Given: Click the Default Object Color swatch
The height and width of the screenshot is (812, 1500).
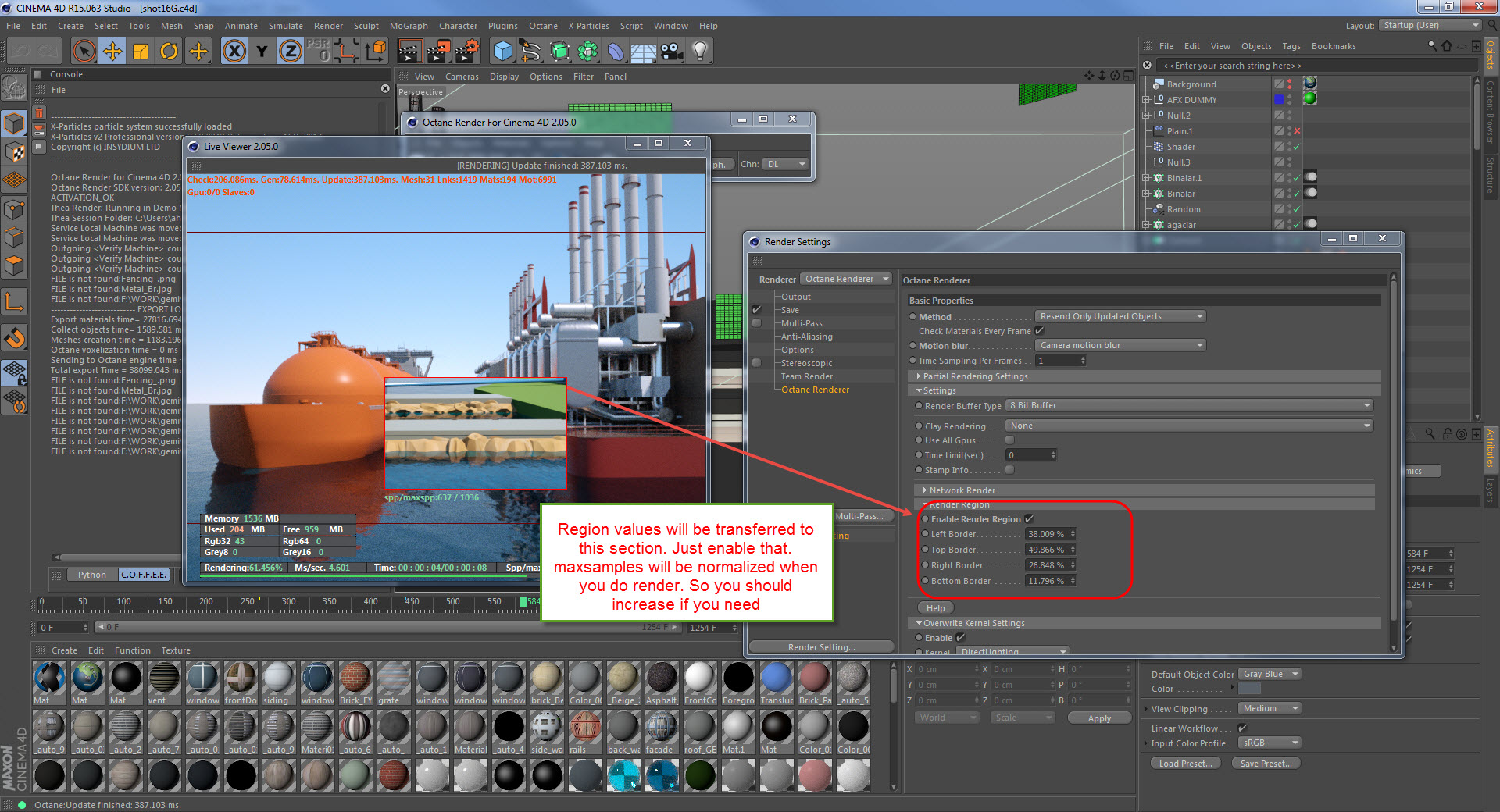Looking at the screenshot, I should pyautogui.click(x=1250, y=689).
